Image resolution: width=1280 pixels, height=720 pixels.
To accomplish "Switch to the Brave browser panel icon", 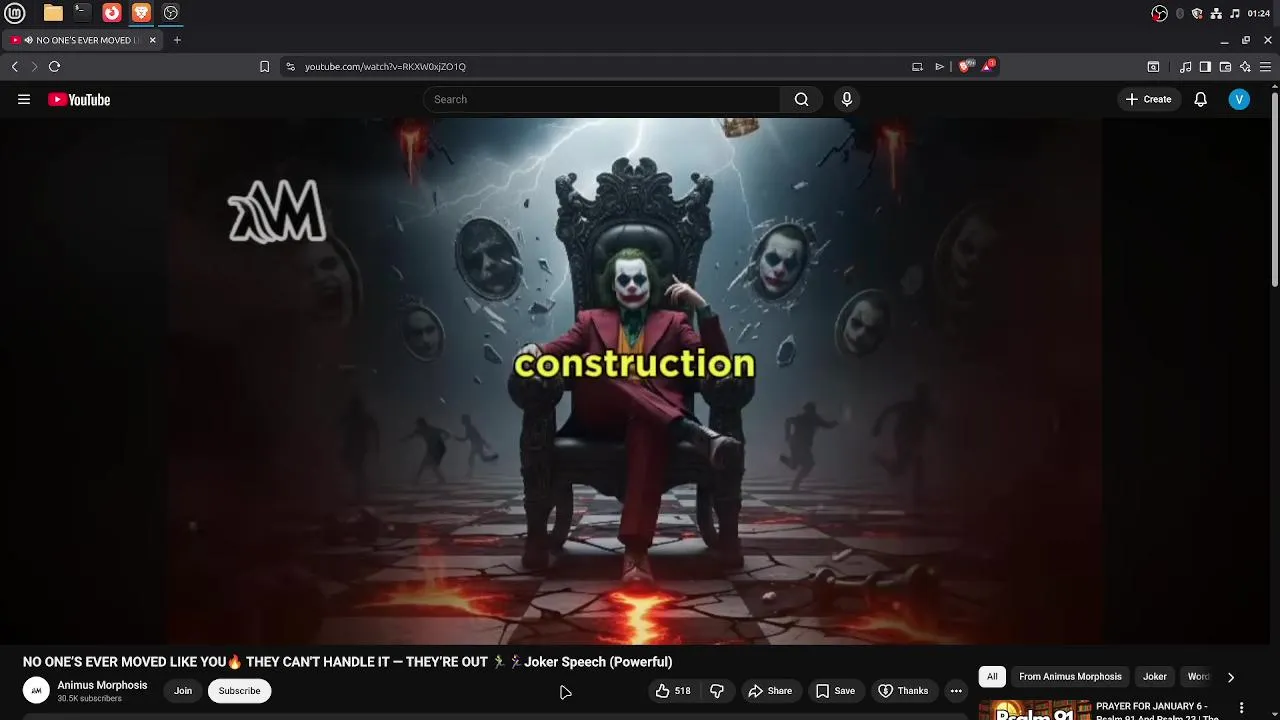I will (141, 13).
